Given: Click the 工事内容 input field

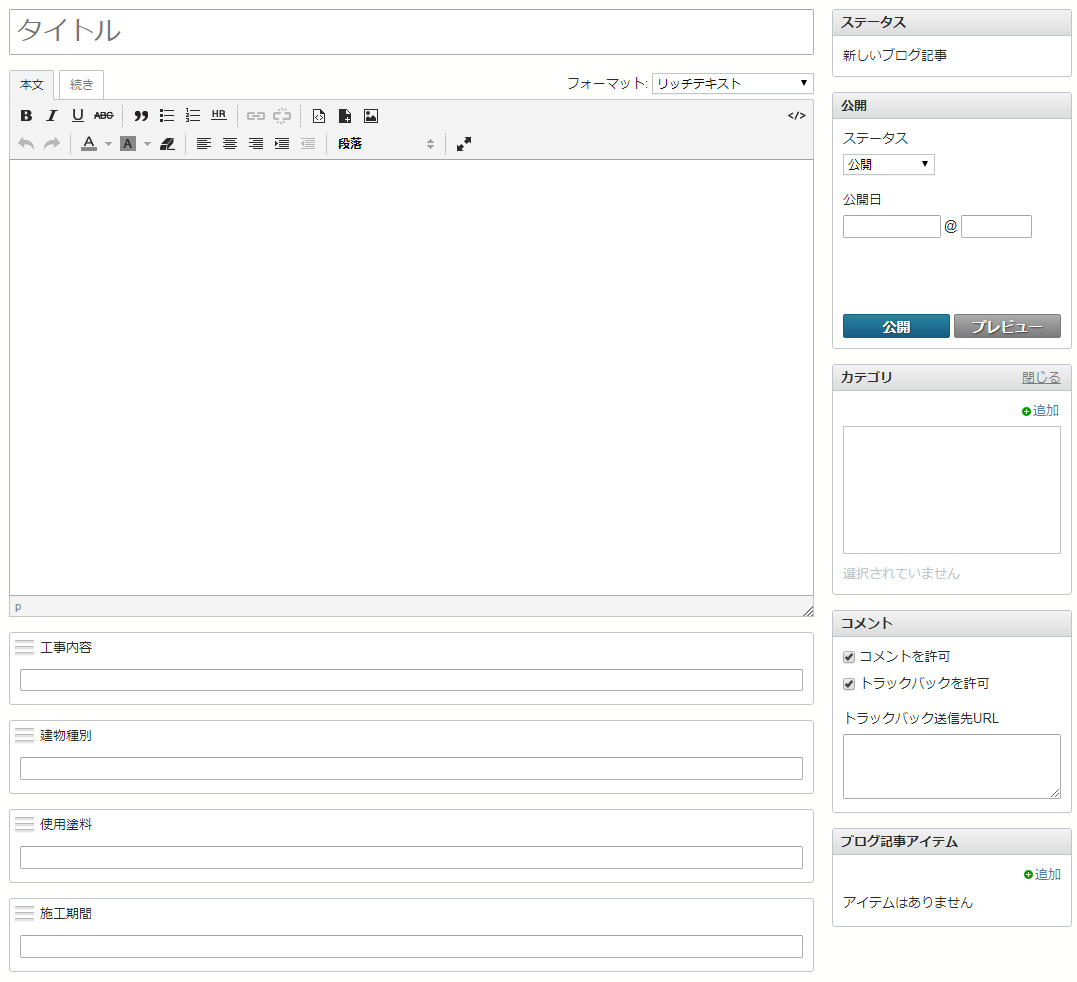Looking at the screenshot, I should click(x=411, y=680).
